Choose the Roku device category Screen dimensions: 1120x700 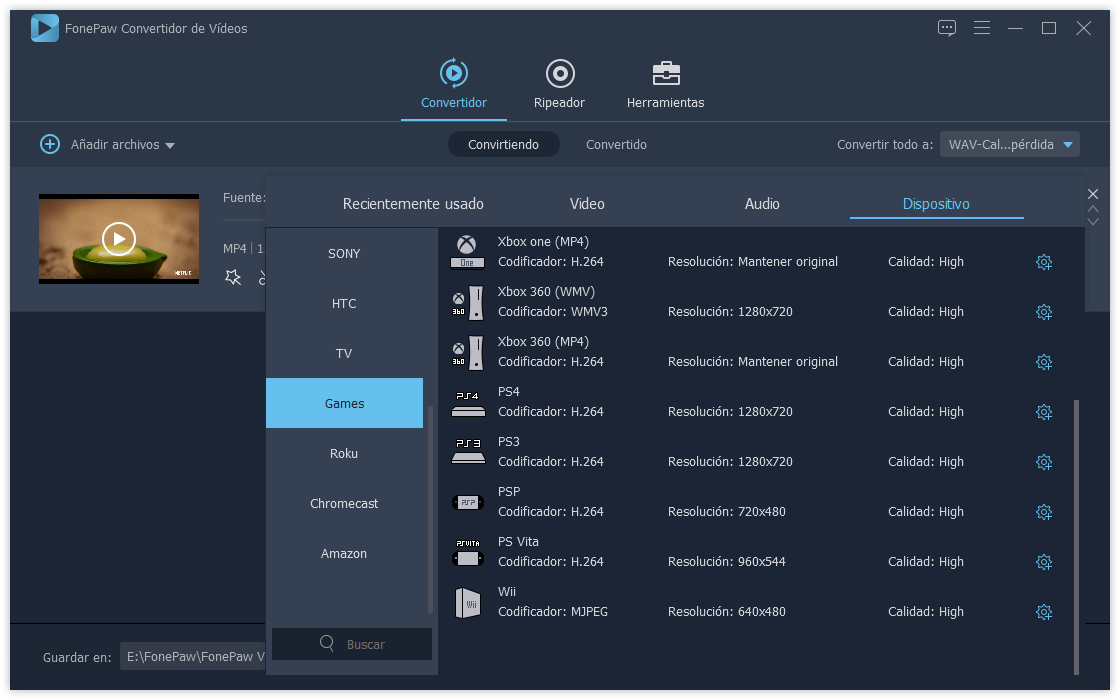pyautogui.click(x=344, y=454)
